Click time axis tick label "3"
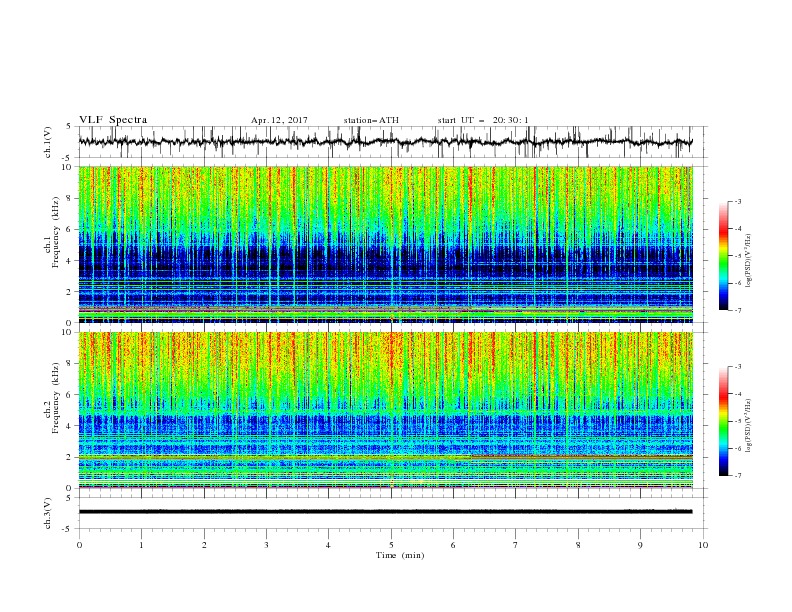 [266, 545]
